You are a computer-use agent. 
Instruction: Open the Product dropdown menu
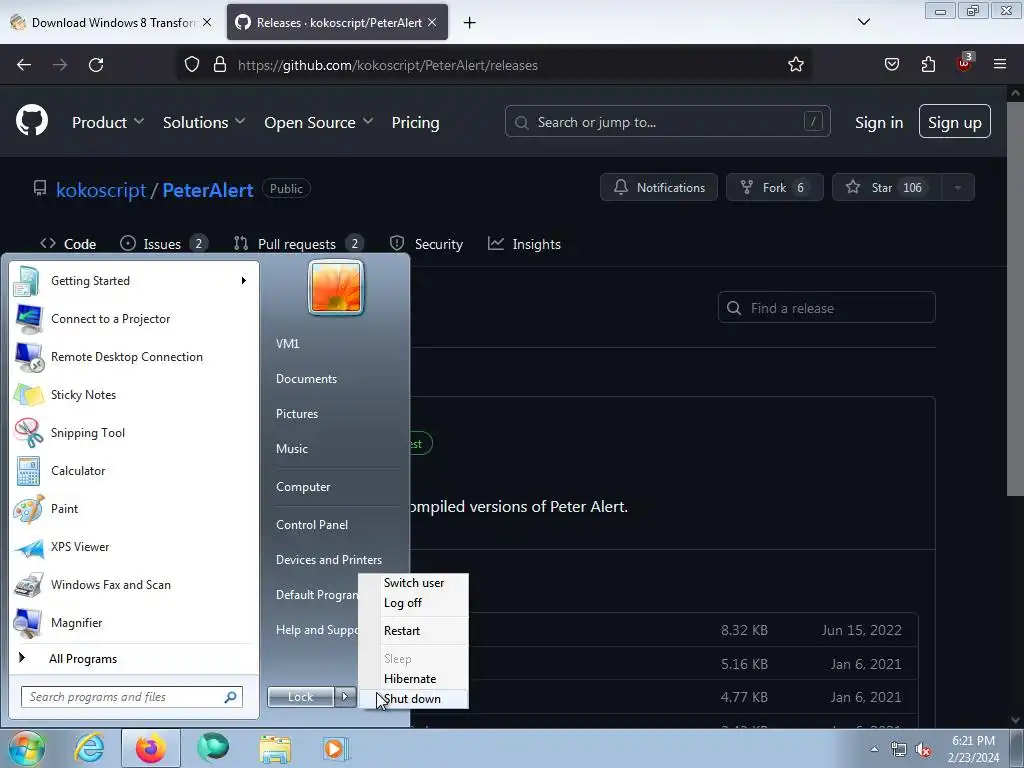(x=108, y=122)
